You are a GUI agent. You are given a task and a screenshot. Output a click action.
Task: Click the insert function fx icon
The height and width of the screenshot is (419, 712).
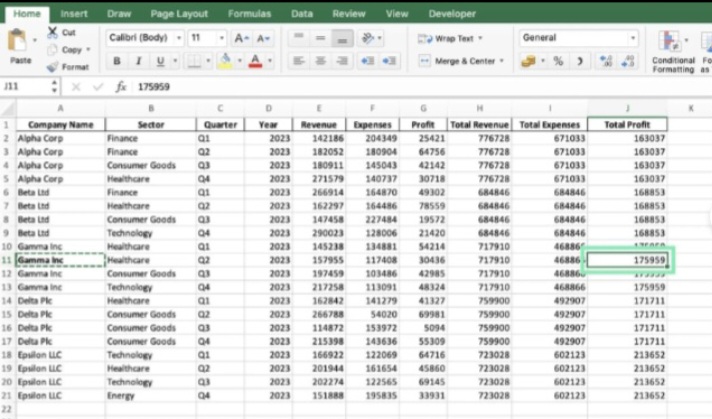click(x=121, y=87)
